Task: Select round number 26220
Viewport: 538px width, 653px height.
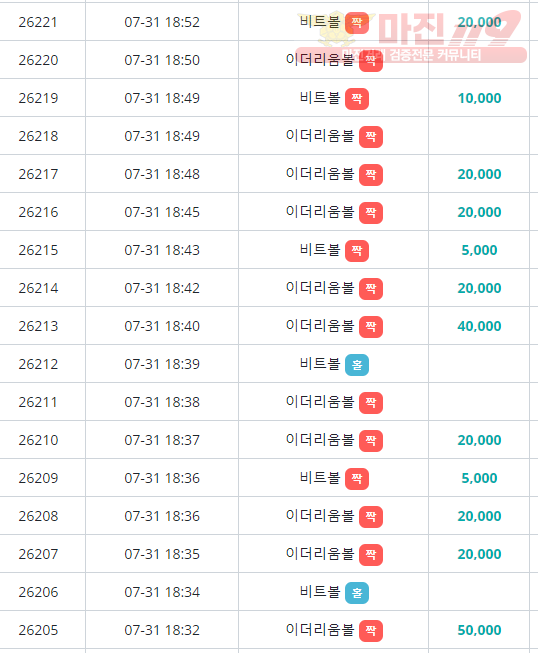Action: (x=38, y=60)
